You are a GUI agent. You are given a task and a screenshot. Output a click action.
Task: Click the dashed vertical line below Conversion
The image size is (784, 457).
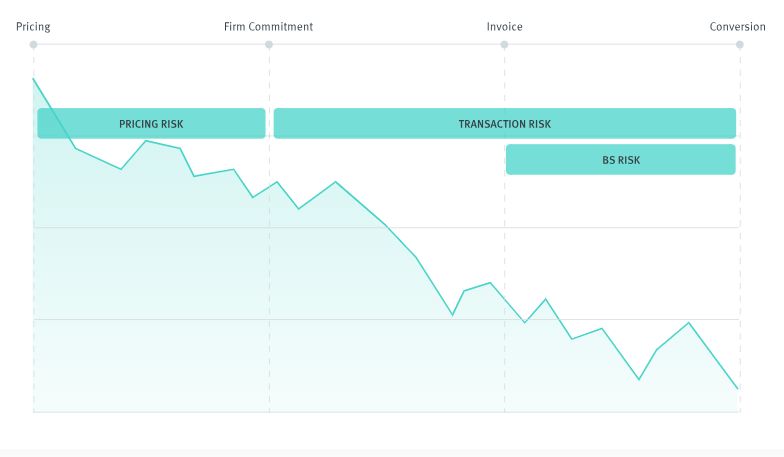[740, 260]
